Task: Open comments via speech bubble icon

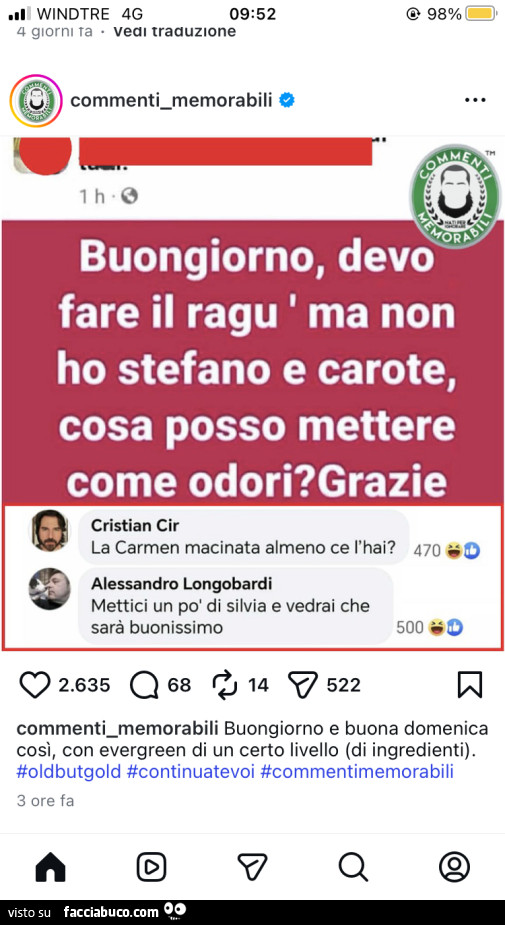Action: point(144,685)
